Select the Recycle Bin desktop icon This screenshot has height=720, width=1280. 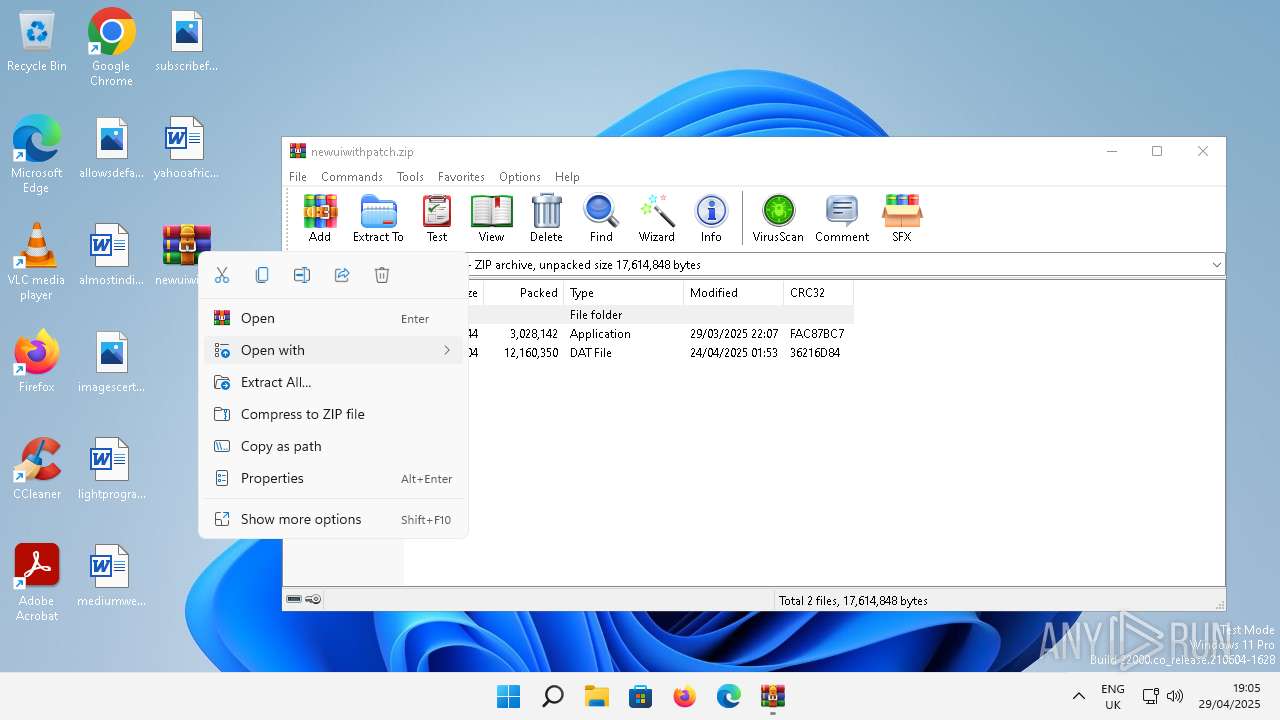tap(37, 42)
